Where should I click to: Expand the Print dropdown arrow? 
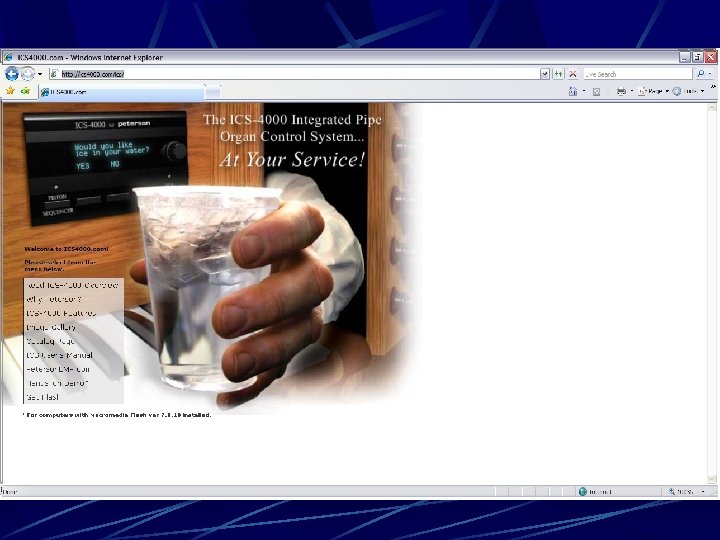click(632, 91)
